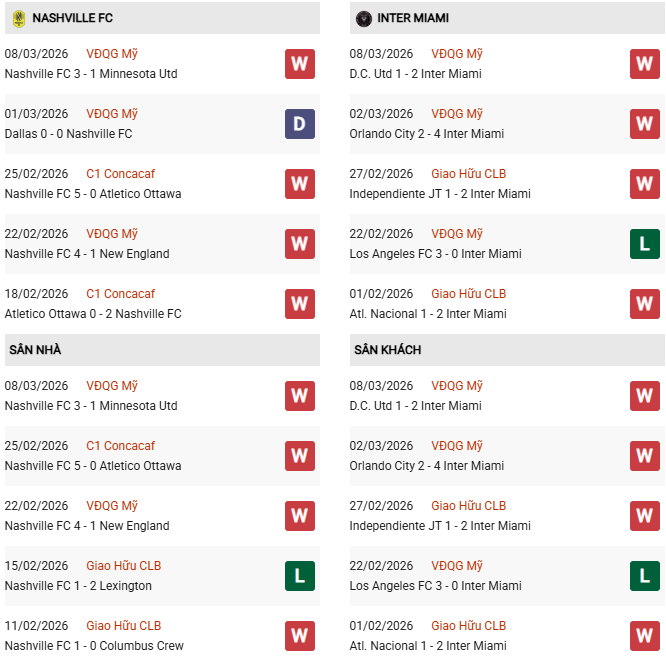Open Giao Hữu CLB link dated 11/02/2026
The width and height of the screenshot is (666, 661).
pos(123,626)
